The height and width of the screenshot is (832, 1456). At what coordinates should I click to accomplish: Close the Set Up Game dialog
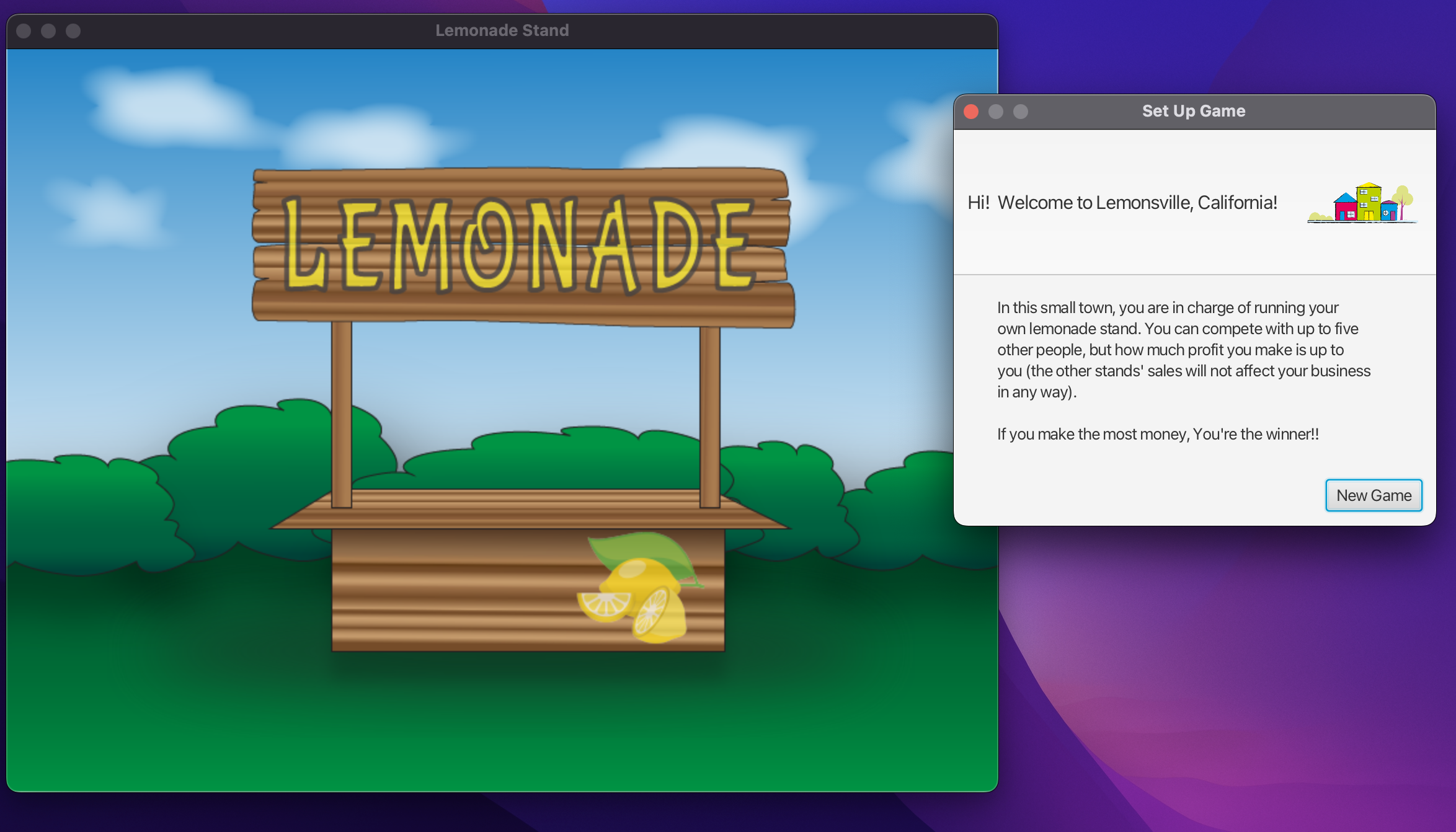pos(971,112)
